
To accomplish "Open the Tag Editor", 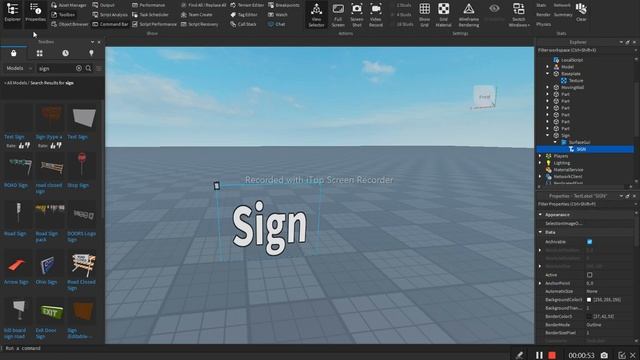I will pos(244,15).
